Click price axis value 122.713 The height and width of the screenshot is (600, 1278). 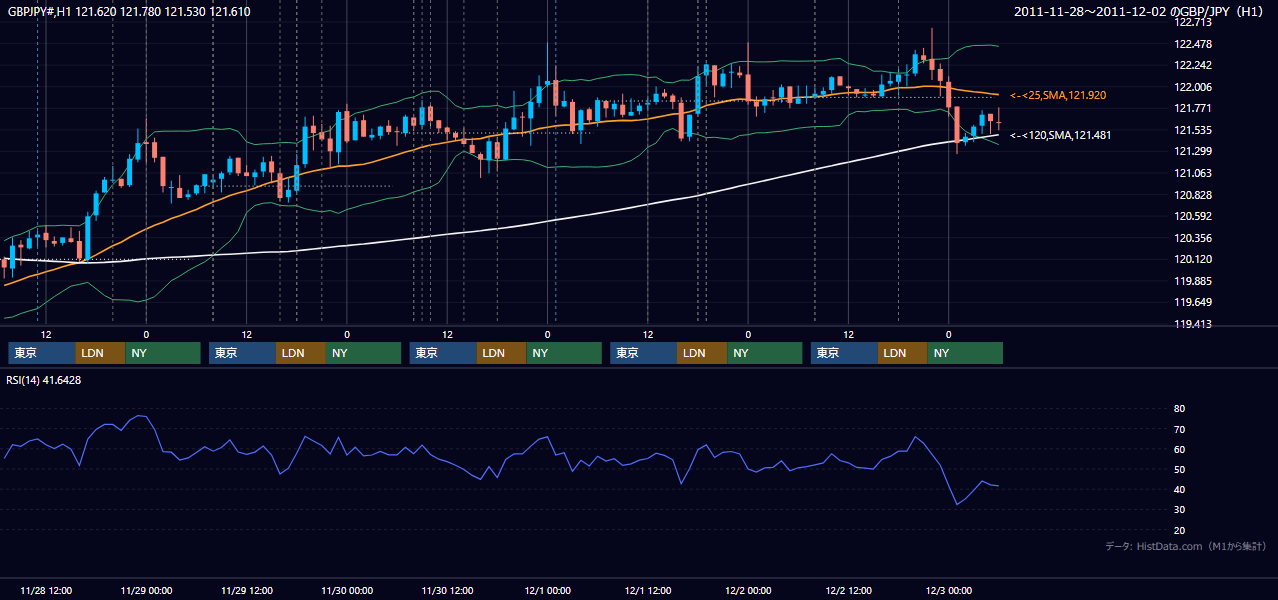coord(1192,22)
